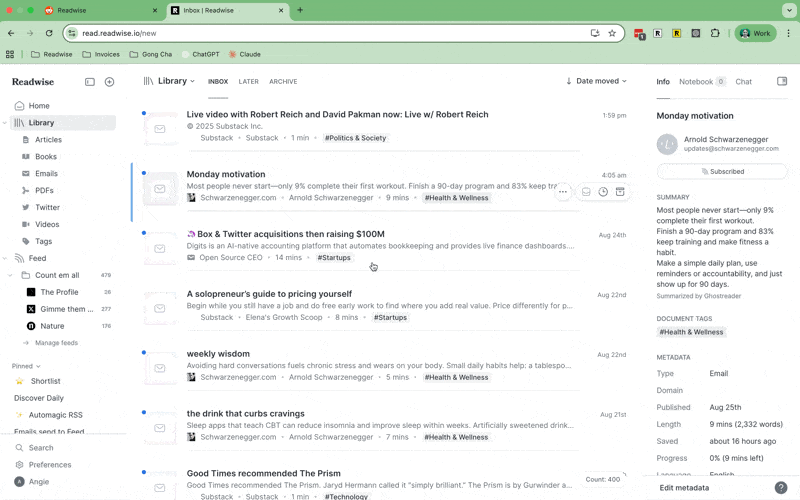
Task: Open the Articles category
Action: pos(48,140)
